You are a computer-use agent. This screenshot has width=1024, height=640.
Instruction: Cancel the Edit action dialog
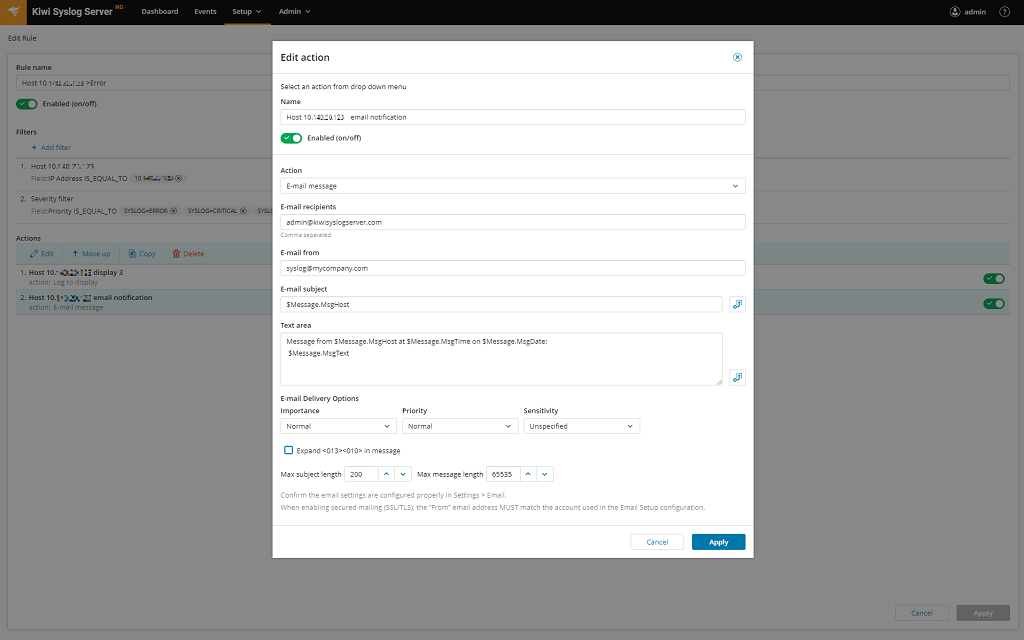(657, 542)
